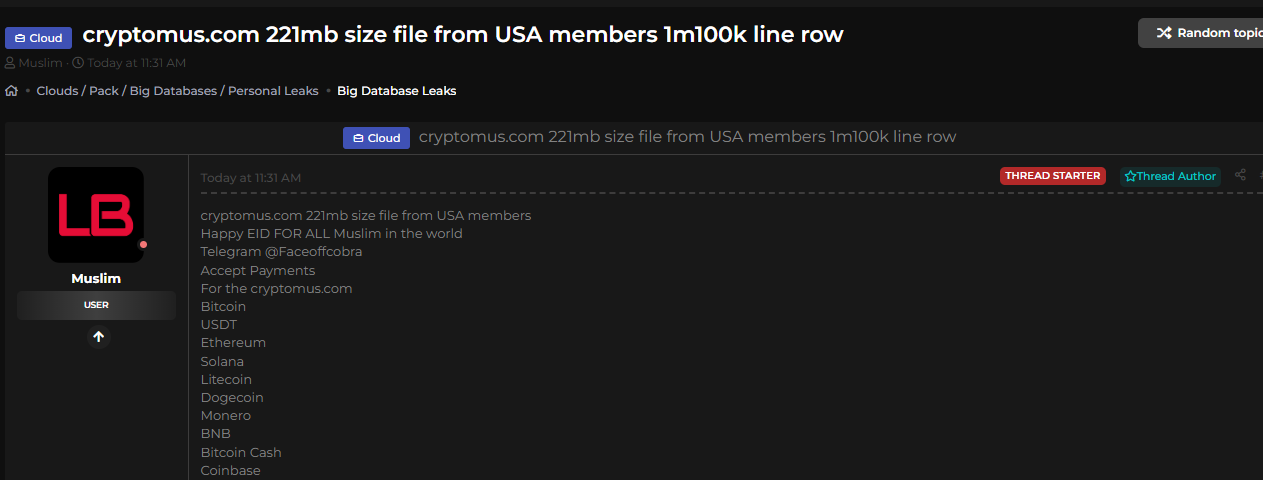The height and width of the screenshot is (480, 1263).
Task: Open the Muslim username below the avatar
Action: pyautogui.click(x=96, y=278)
